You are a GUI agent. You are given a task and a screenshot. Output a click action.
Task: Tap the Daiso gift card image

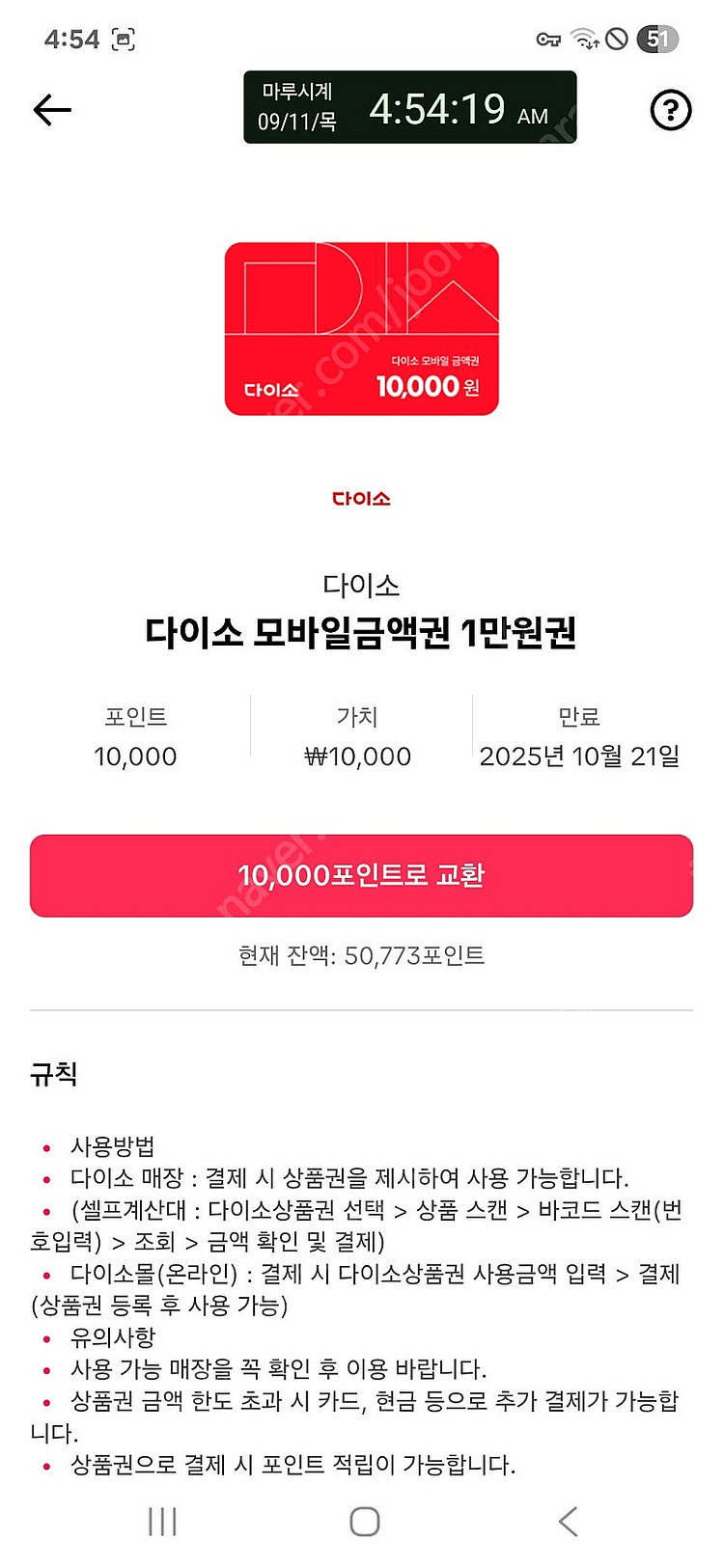coord(361,329)
